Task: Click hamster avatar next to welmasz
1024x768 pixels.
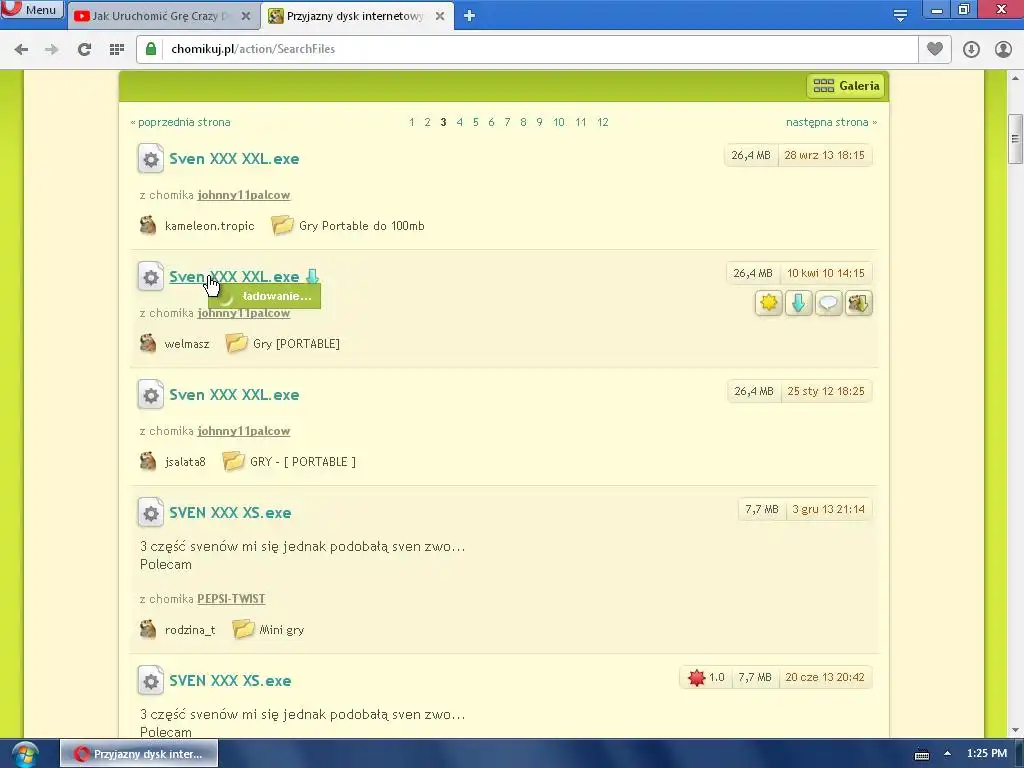Action: 148,344
